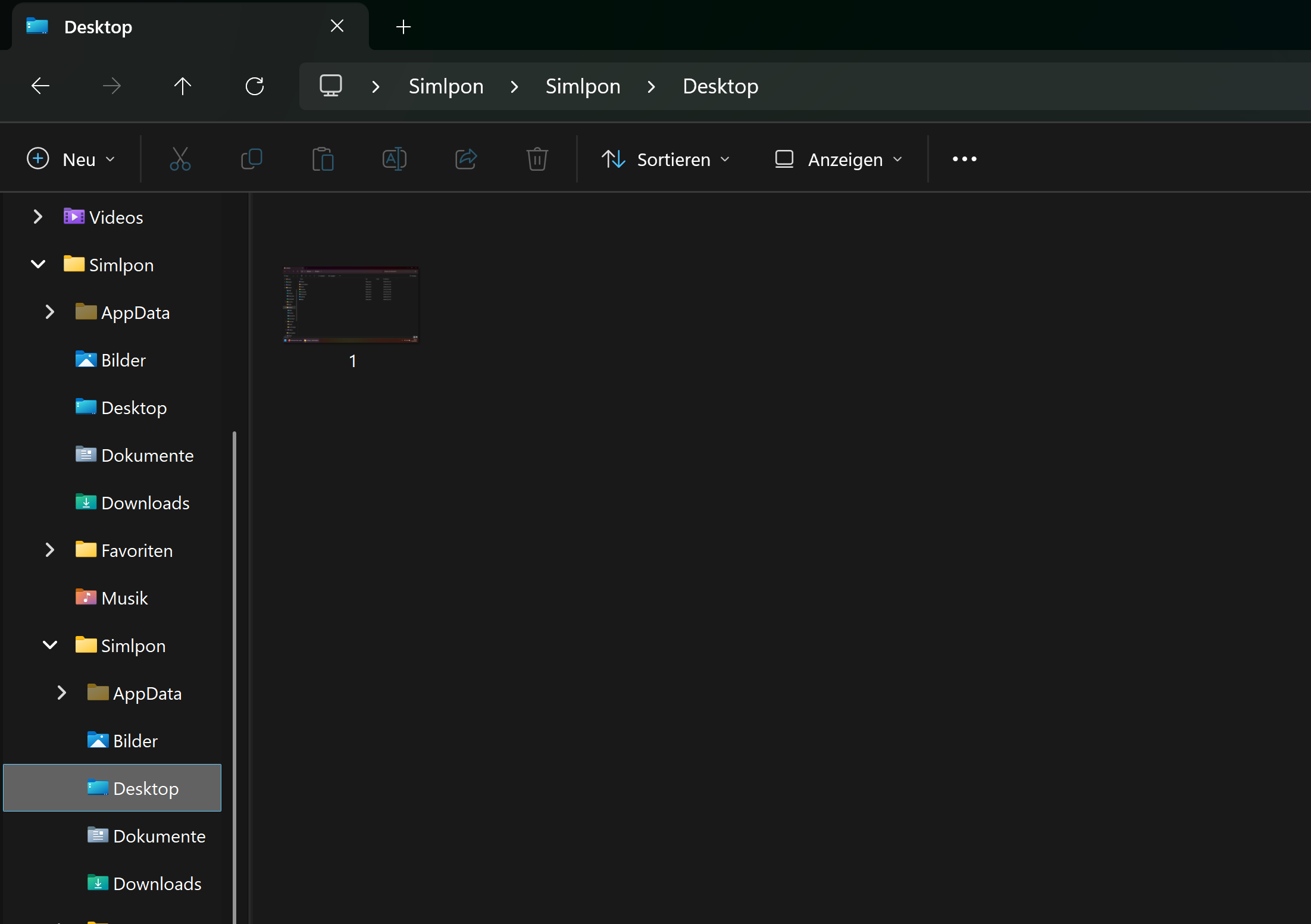Collapse the top-level Simlpon folder
Viewport: 1311px width, 924px height.
38,264
